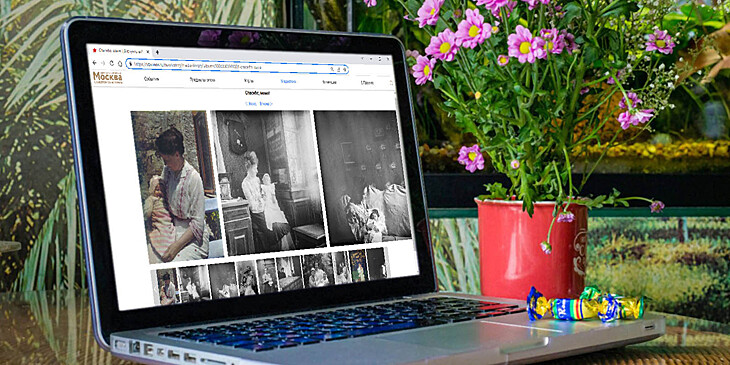Click the browser forward arrow

tap(103, 63)
